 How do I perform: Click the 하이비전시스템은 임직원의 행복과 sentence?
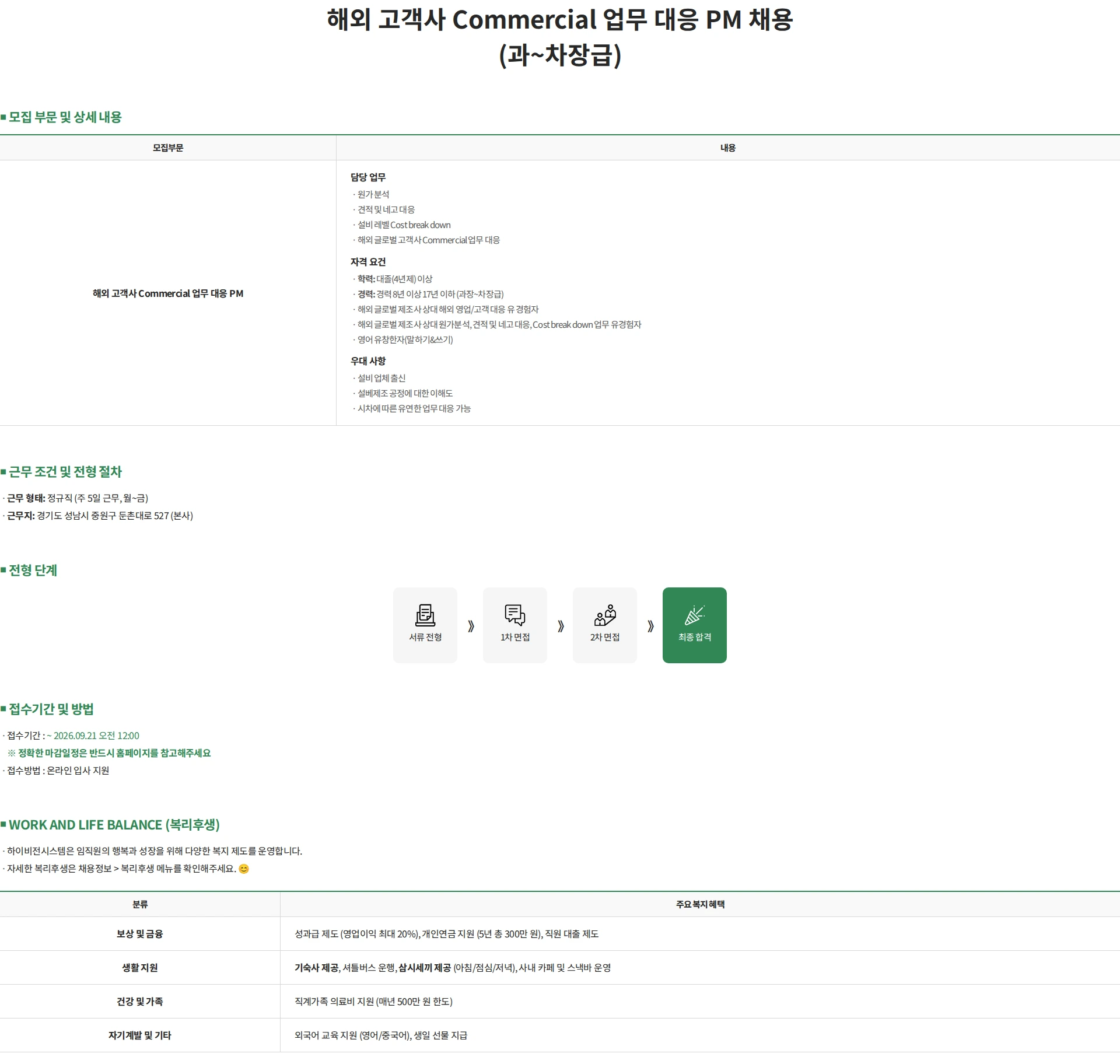pyautogui.click(x=153, y=851)
